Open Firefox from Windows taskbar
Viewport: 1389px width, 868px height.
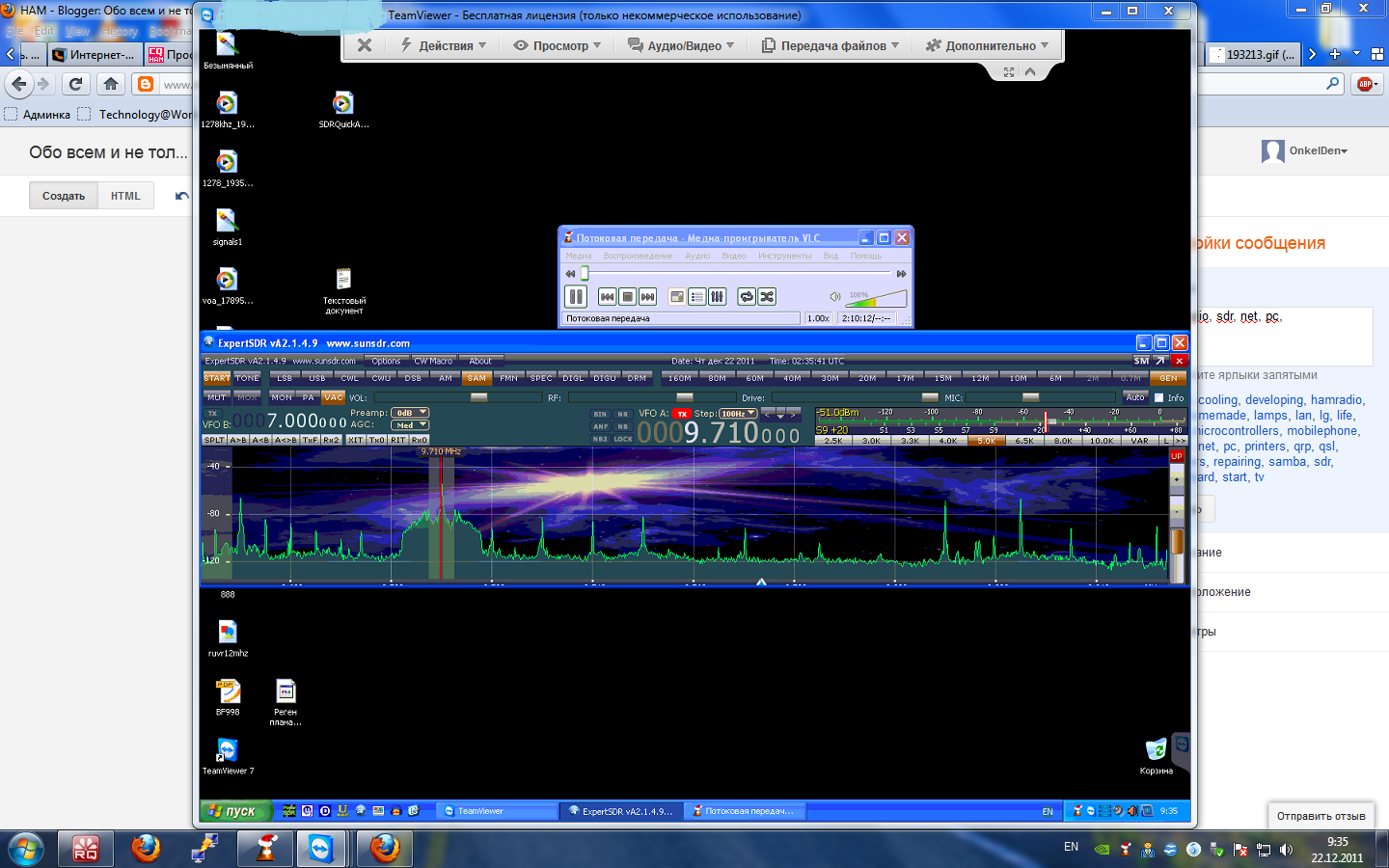(147, 849)
